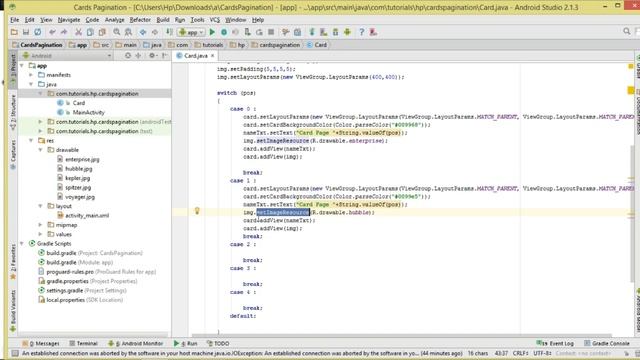
Task: Collapse the Gradle Scripts node
Action: [22, 244]
